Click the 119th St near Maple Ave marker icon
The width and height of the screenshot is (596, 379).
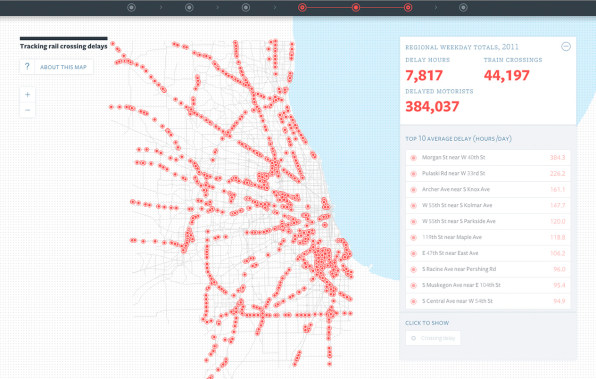(x=414, y=237)
